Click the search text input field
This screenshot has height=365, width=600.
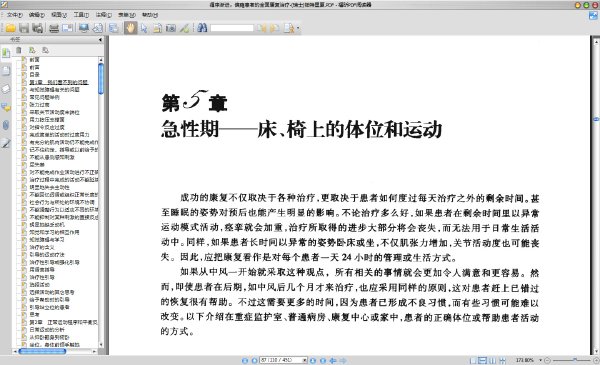pos(232,28)
